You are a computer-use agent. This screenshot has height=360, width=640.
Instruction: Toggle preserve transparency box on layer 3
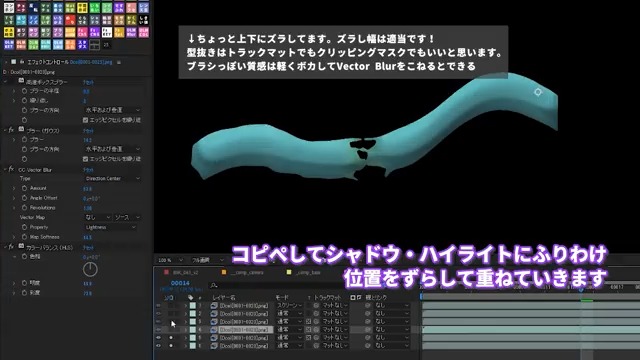(x=309, y=322)
